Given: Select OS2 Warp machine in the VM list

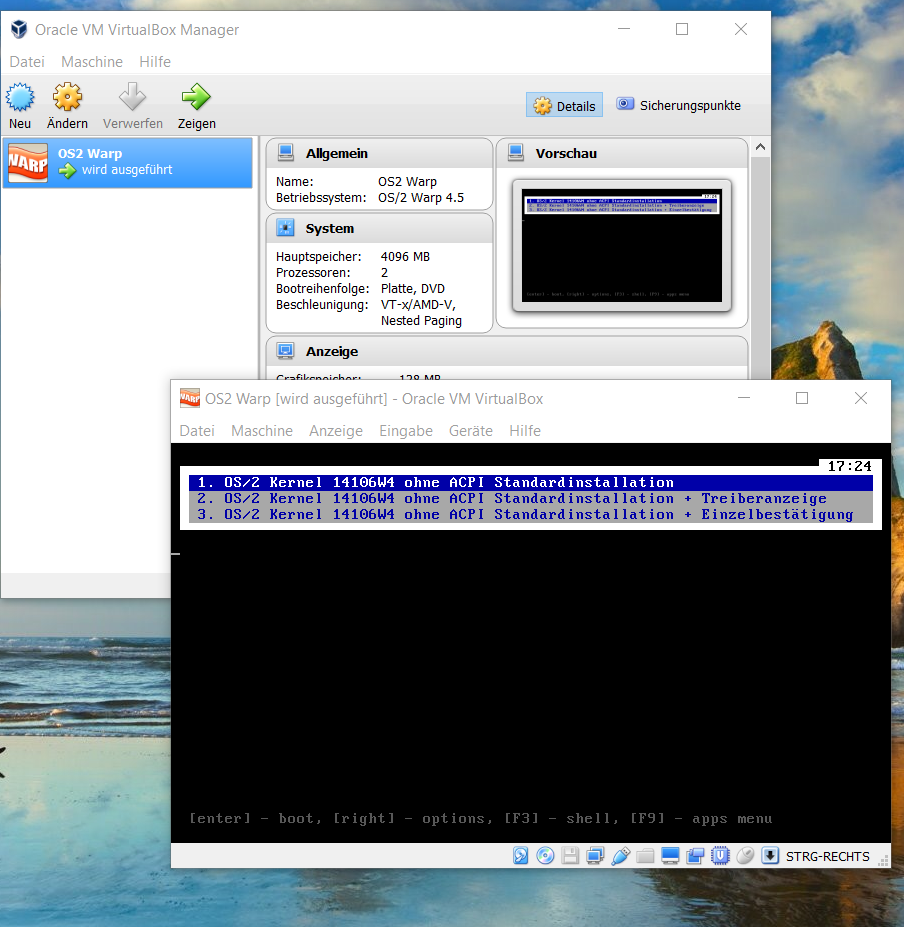Looking at the screenshot, I should [128, 163].
